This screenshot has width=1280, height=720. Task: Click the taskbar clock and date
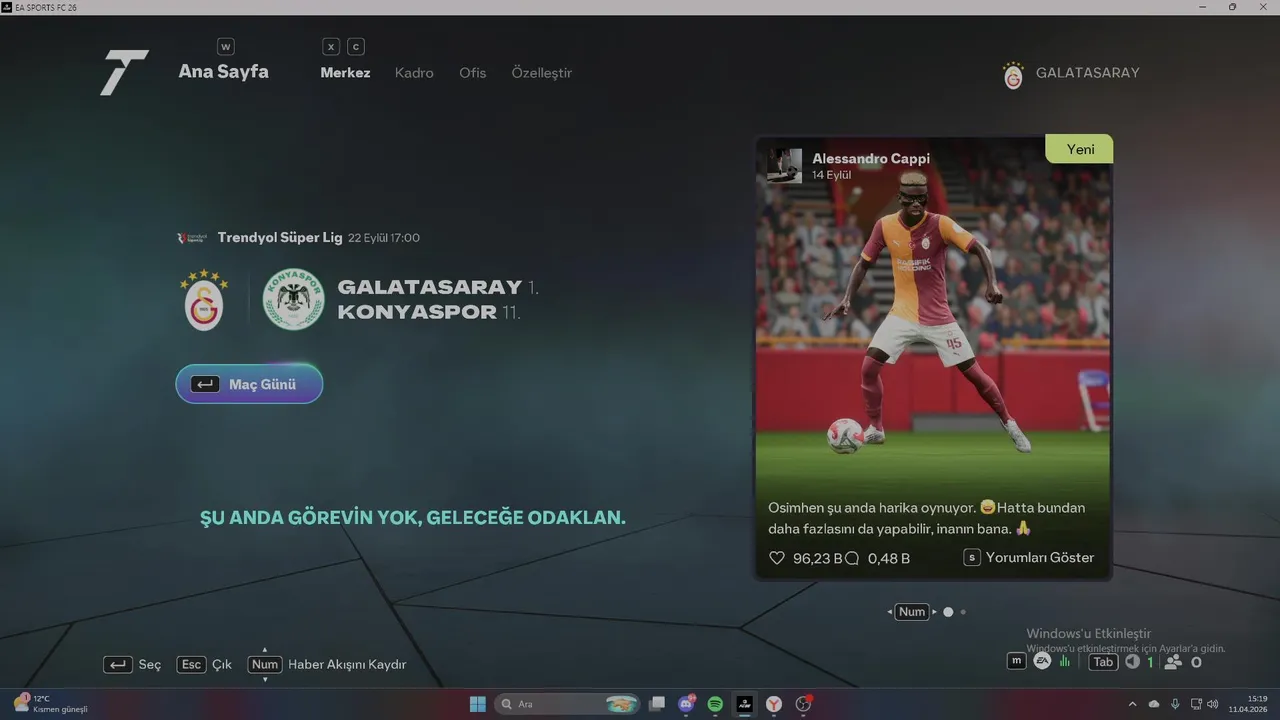point(1249,704)
